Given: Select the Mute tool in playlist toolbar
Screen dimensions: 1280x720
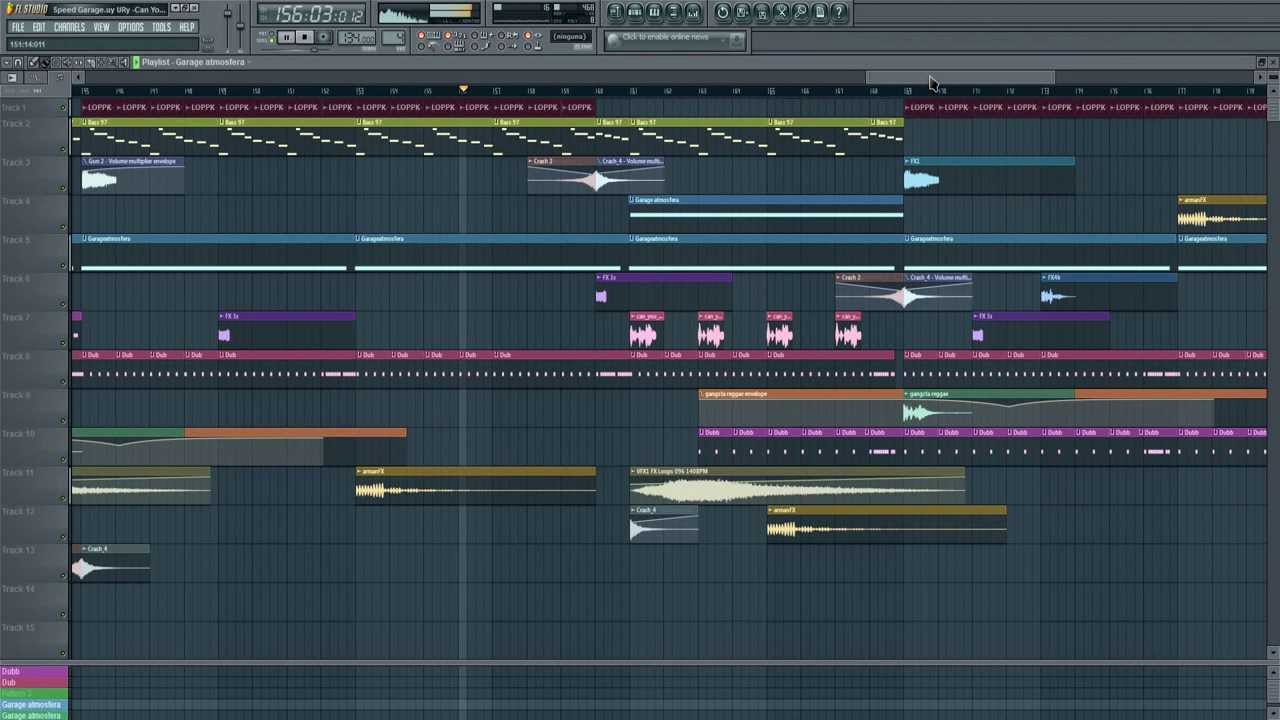Looking at the screenshot, I should pyautogui.click(x=67, y=62).
